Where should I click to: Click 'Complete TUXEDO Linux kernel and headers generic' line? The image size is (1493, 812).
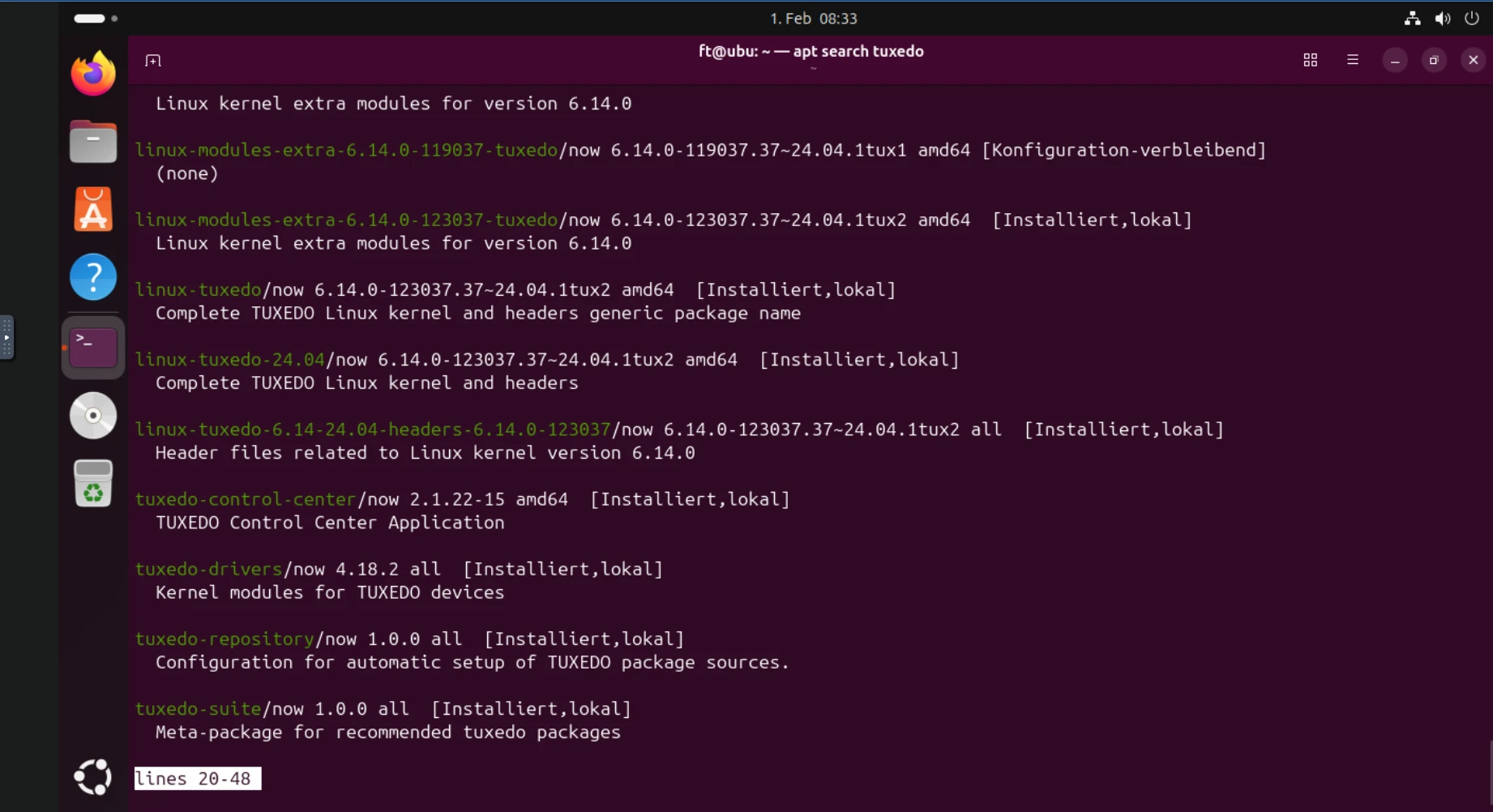coord(478,313)
